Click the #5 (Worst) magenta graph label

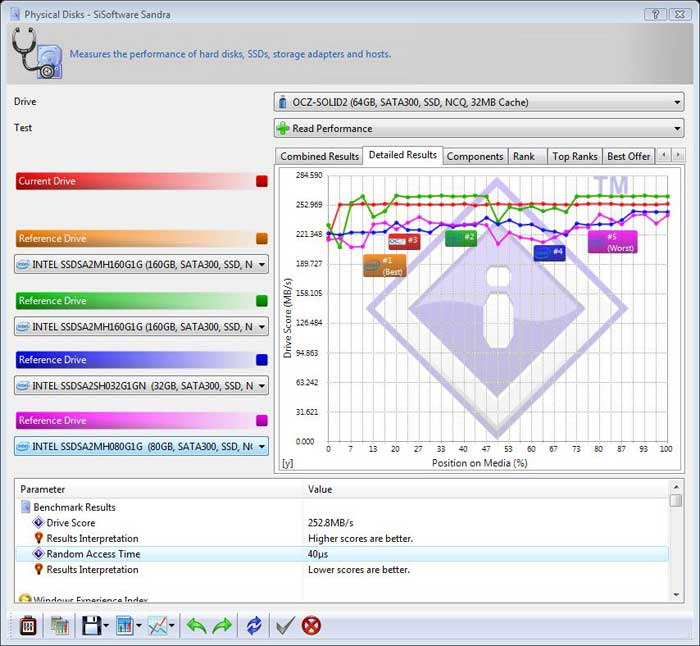pos(612,242)
